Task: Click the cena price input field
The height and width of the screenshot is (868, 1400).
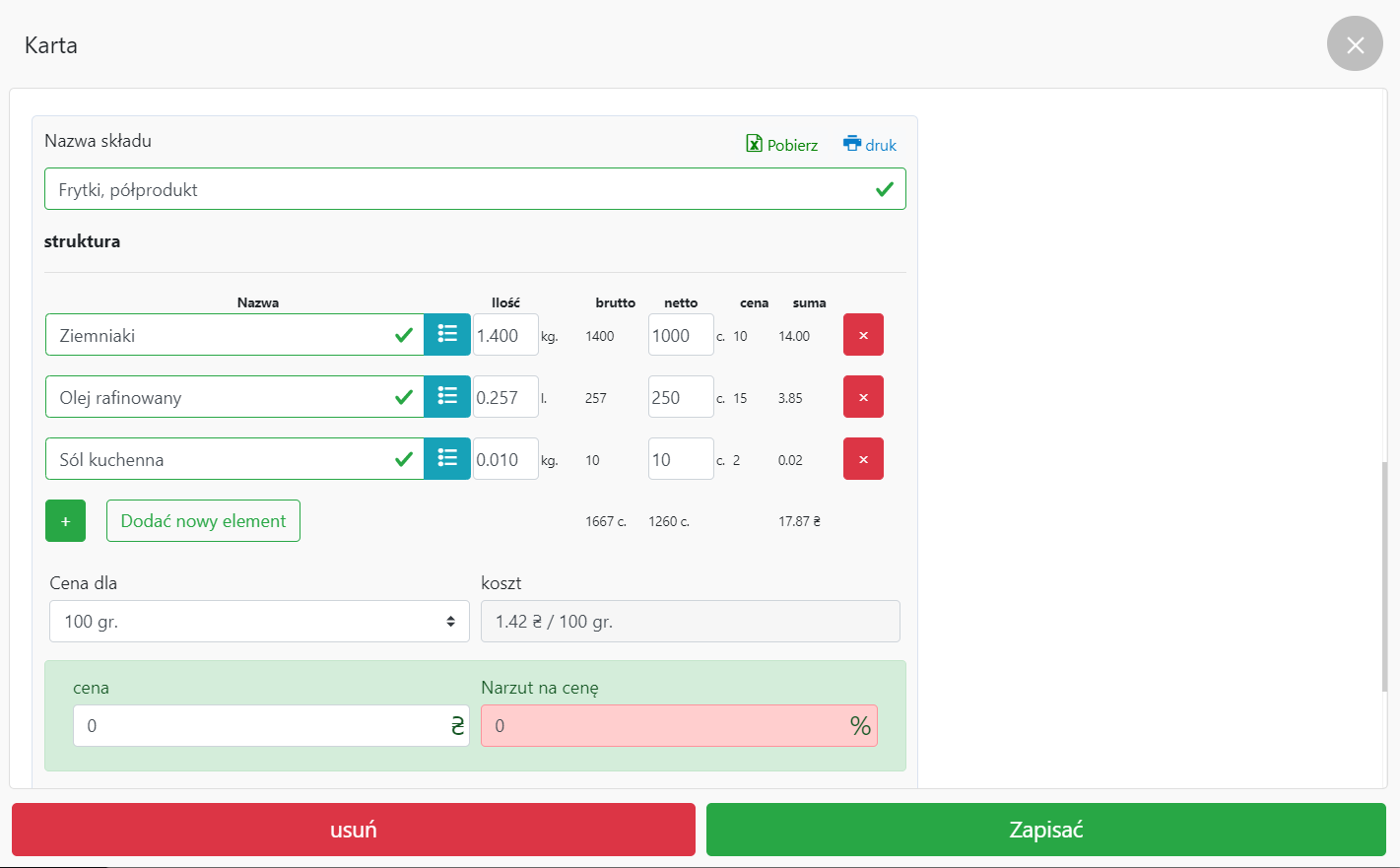Action: point(261,726)
